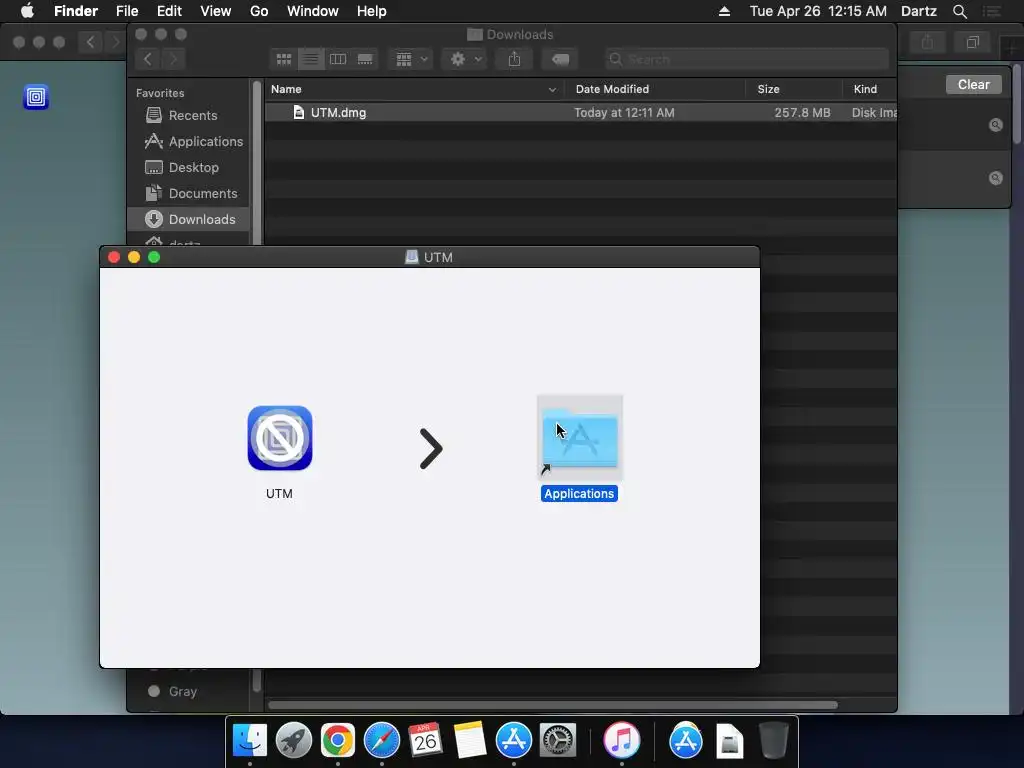Click the UTM volume icon on the desktop
Viewport: 1024px width, 768px height.
point(36,97)
